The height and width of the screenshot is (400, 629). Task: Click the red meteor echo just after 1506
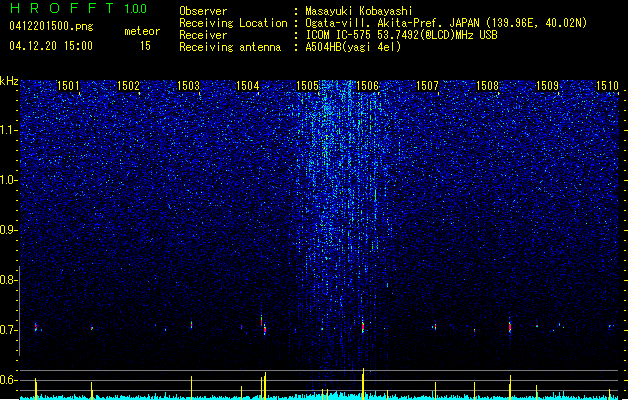tap(363, 326)
